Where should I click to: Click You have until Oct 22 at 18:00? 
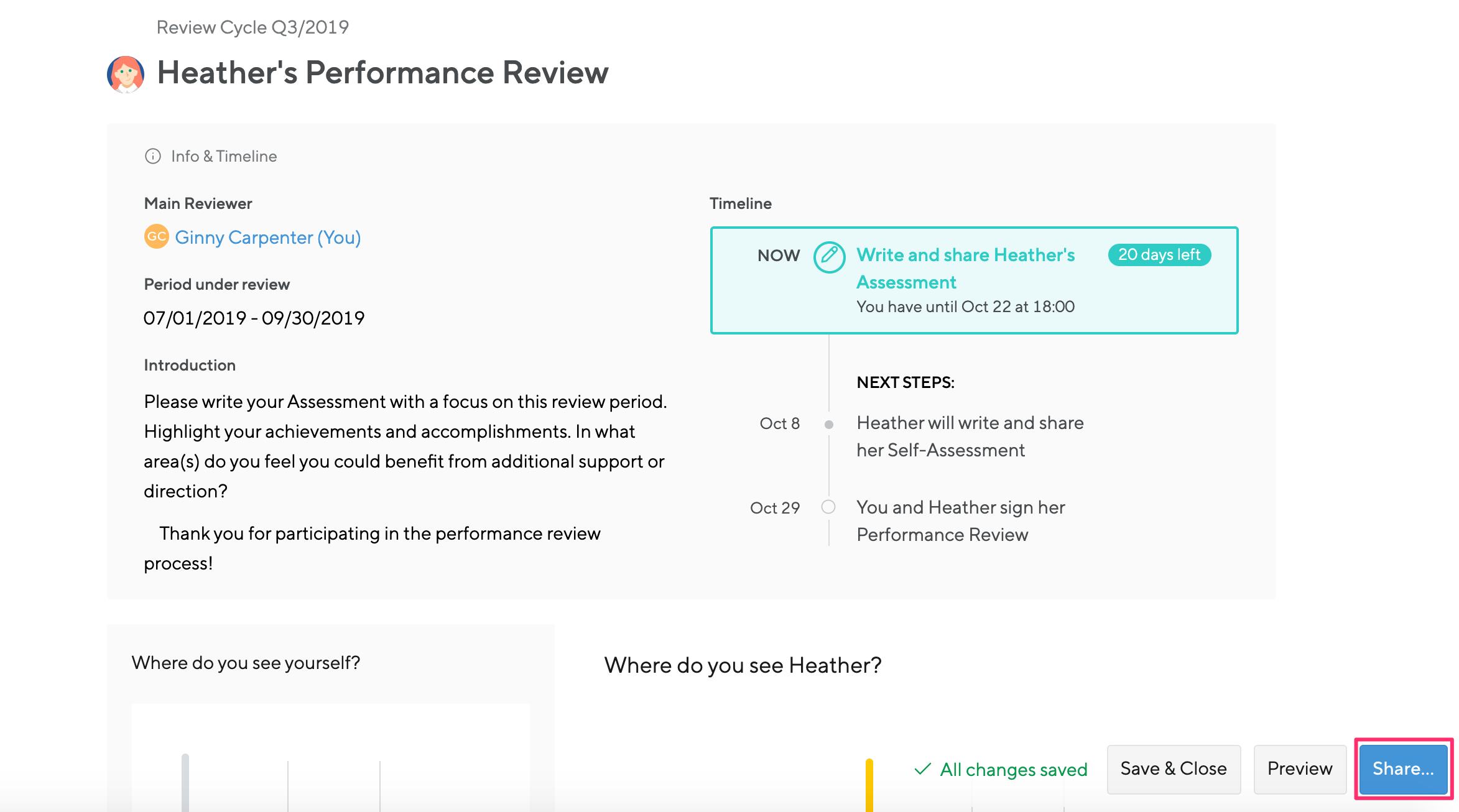(965, 307)
